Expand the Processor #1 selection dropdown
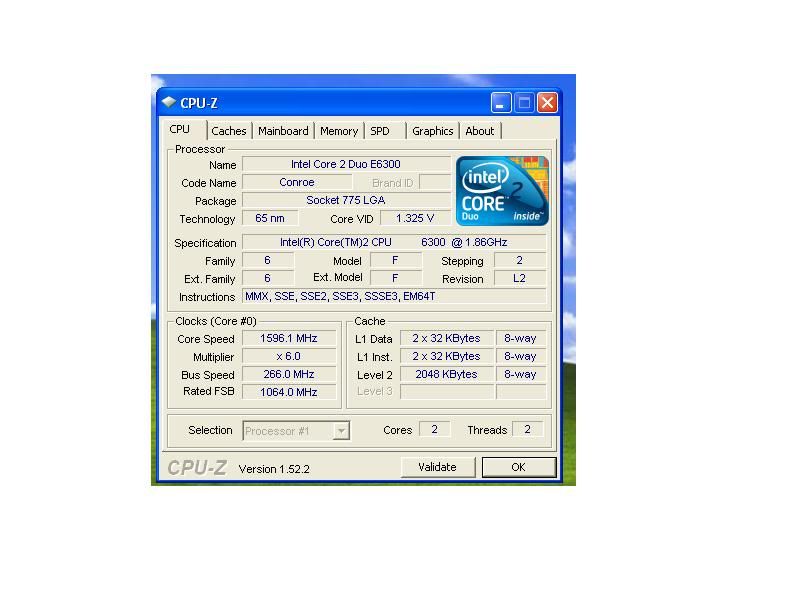The width and height of the screenshot is (800, 600). [341, 431]
